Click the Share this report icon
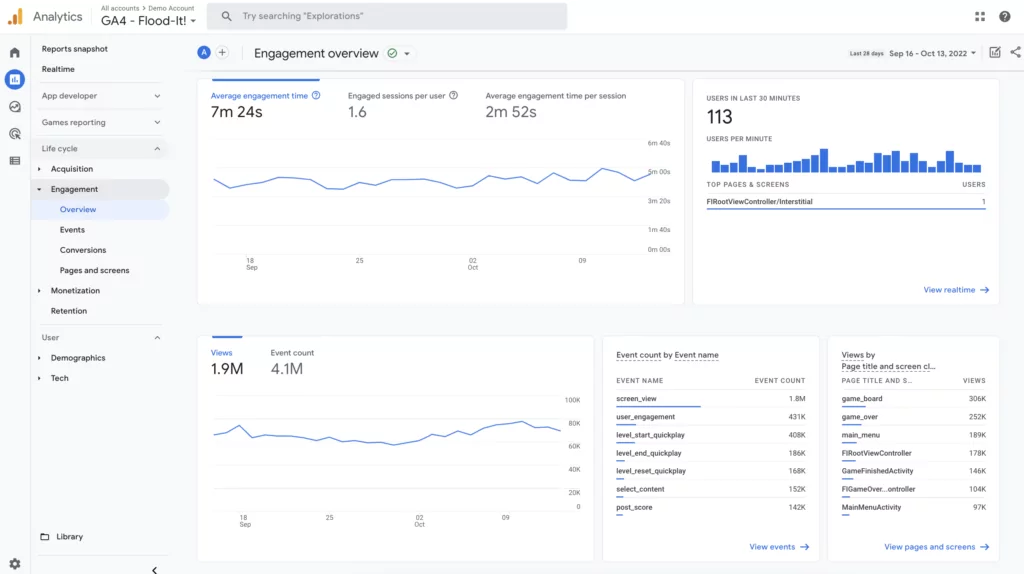The height and width of the screenshot is (574, 1024). click(1016, 52)
